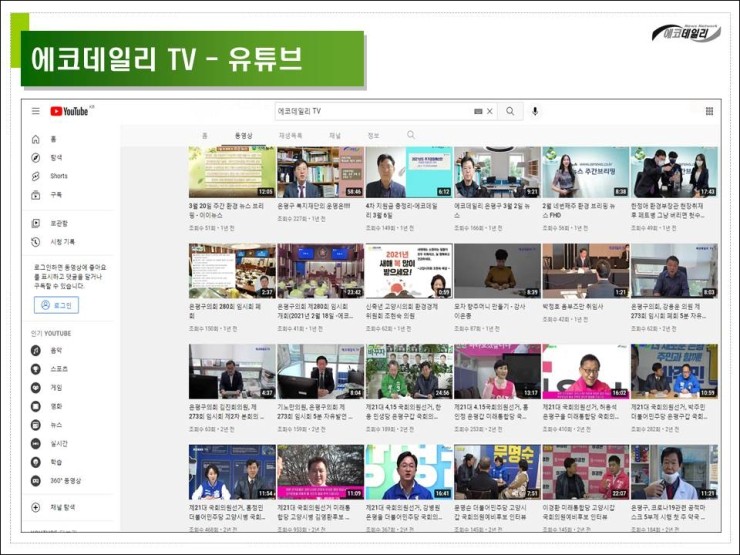Play the 58:46 bookshelf interview video
Image resolution: width=740 pixels, height=555 pixels.
[x=320, y=172]
